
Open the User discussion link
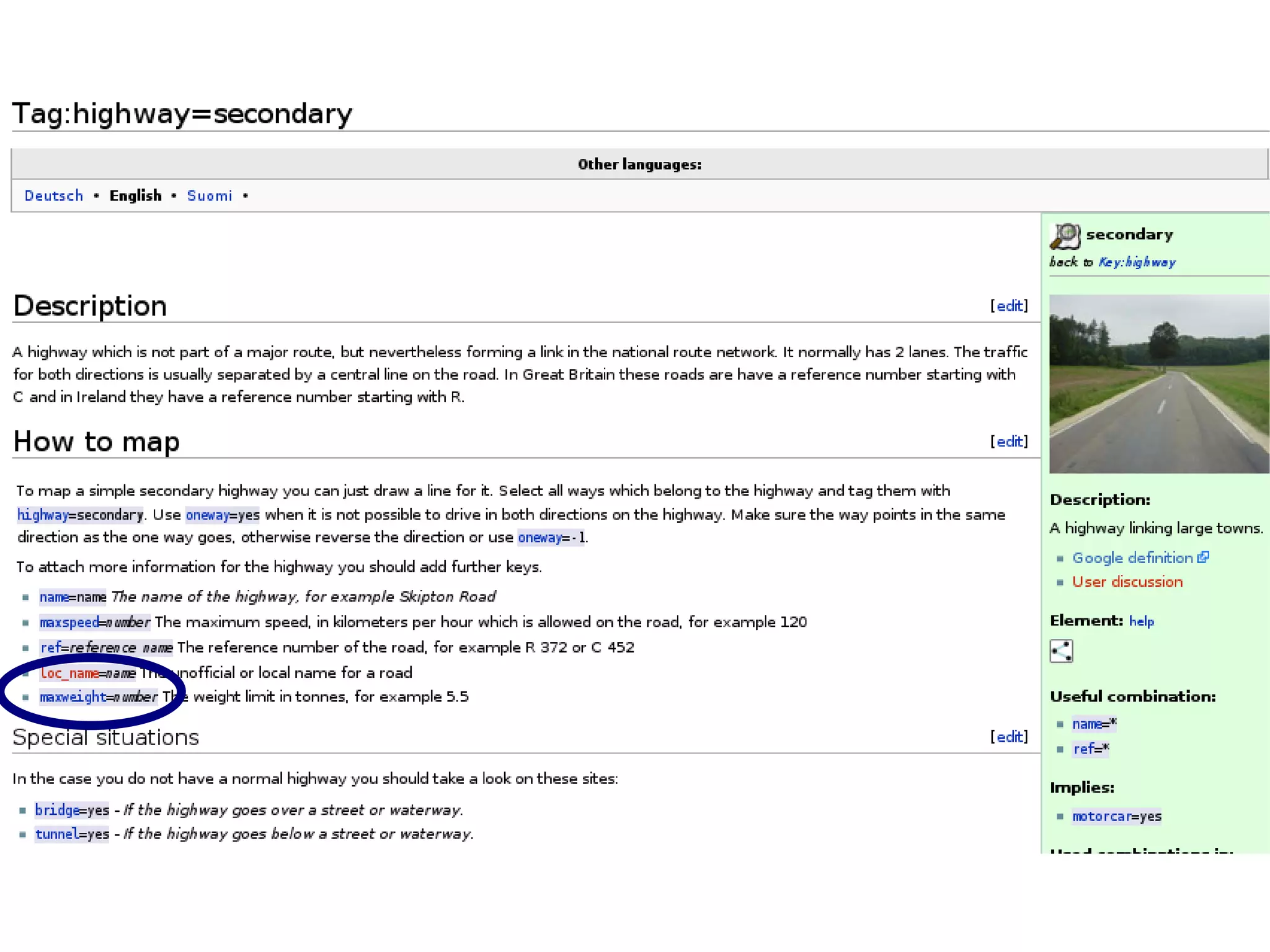pyautogui.click(x=1127, y=582)
